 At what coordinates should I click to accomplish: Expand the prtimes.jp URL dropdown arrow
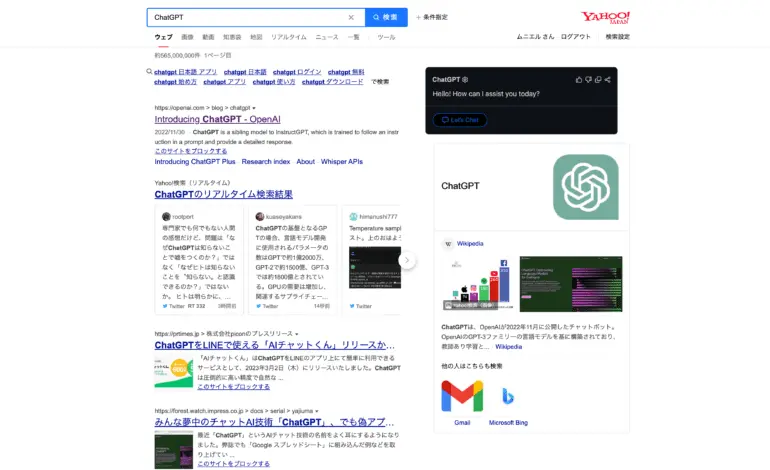tap(297, 334)
